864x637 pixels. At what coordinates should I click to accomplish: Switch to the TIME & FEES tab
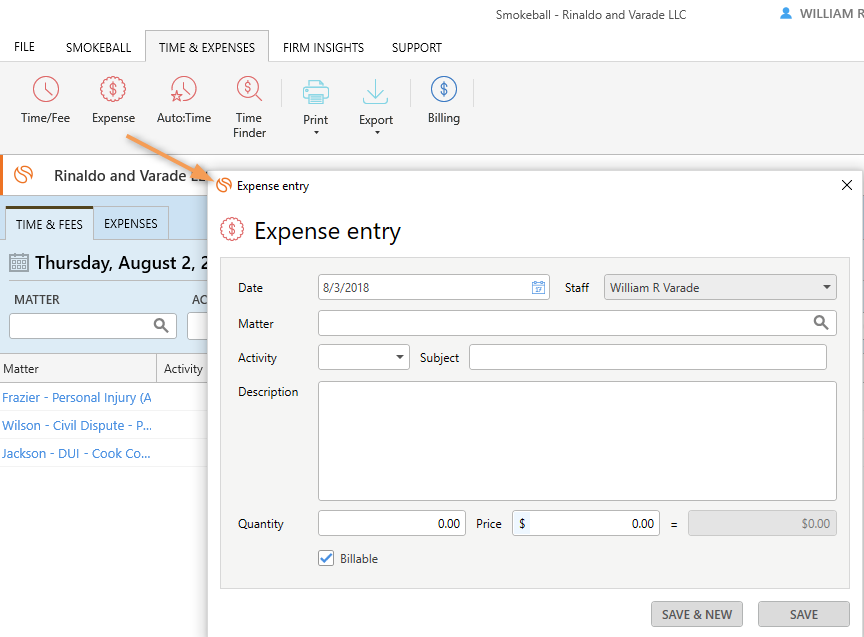[49, 224]
